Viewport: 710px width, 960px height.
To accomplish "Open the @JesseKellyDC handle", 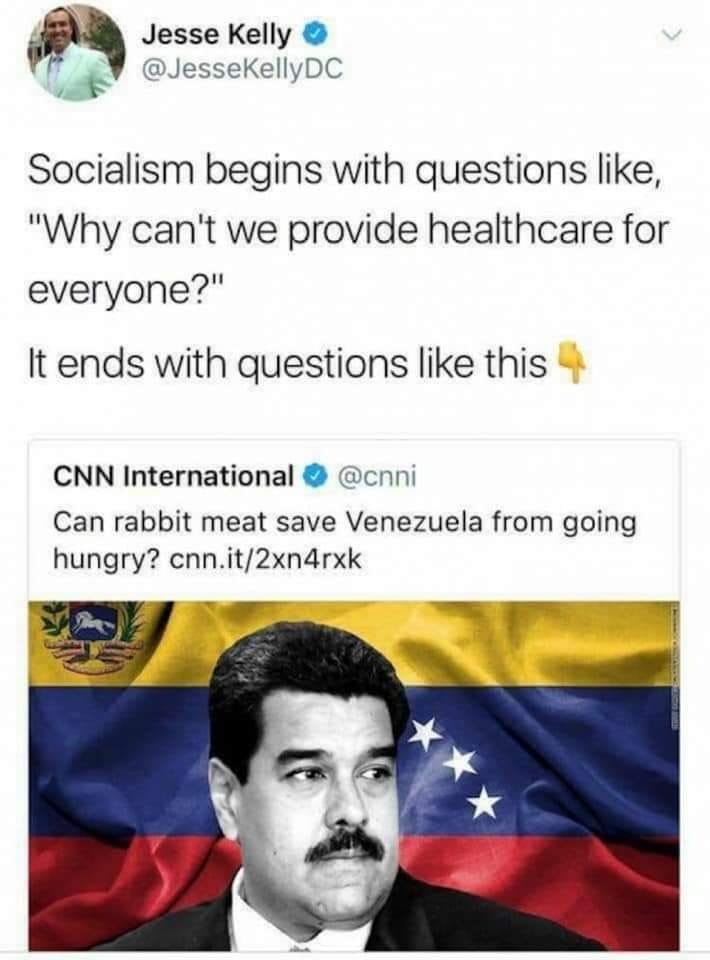I will [242, 70].
